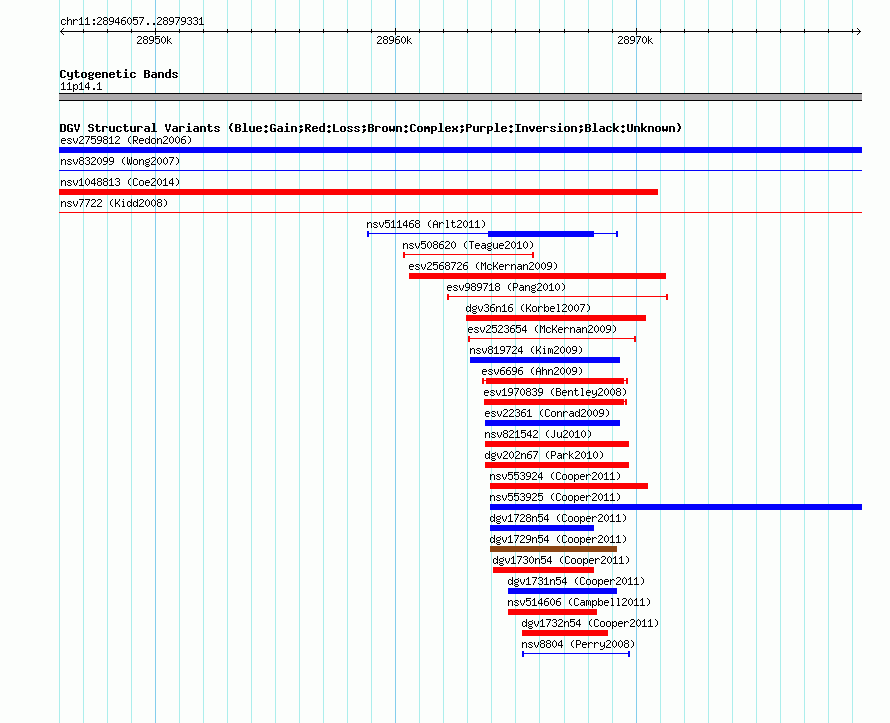
Task: Open the dgv1731n54 (Cooper2011) label
Action: [x=577, y=581]
